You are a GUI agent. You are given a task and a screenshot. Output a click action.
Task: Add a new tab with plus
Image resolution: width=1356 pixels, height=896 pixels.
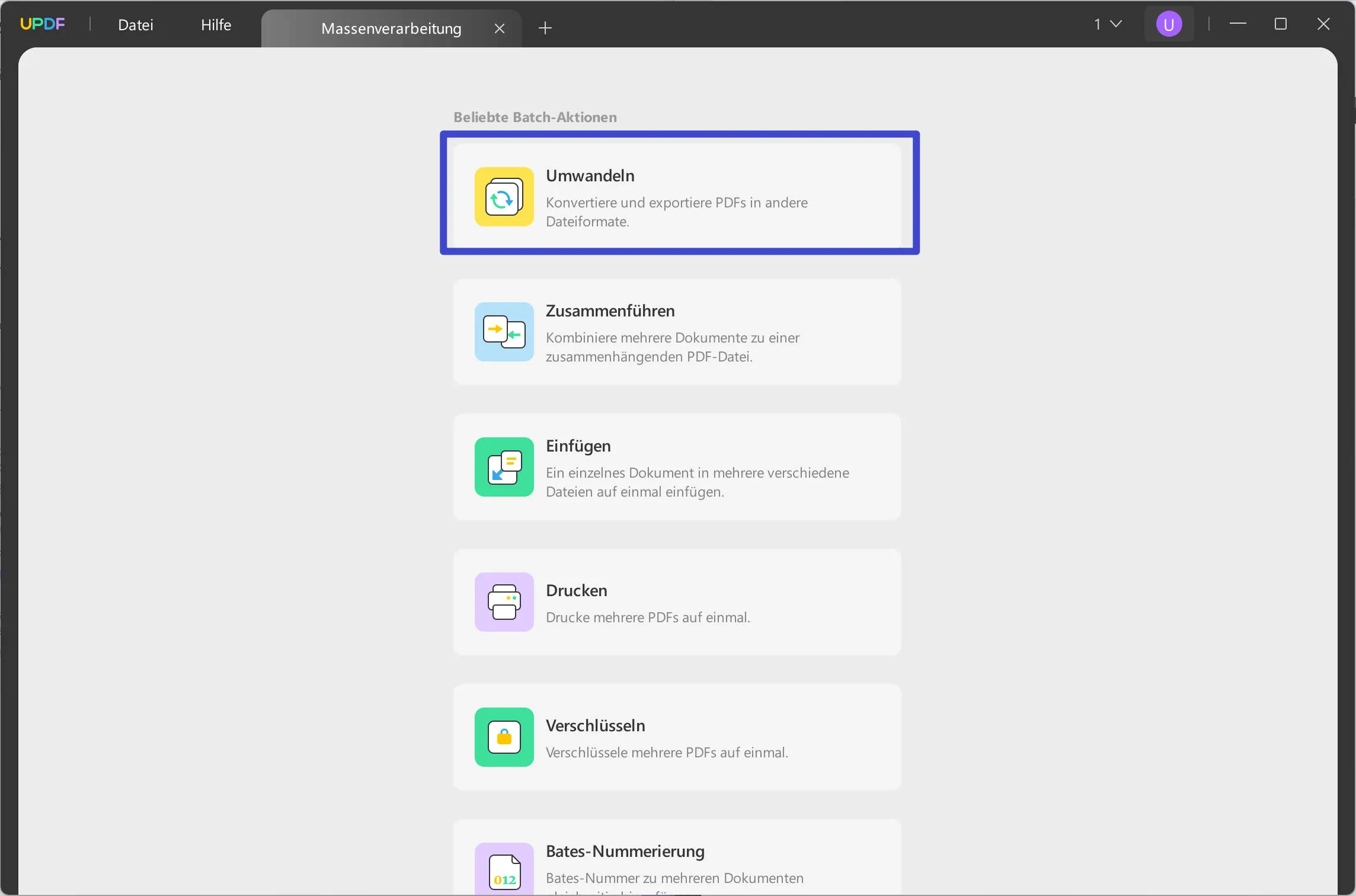(x=545, y=28)
